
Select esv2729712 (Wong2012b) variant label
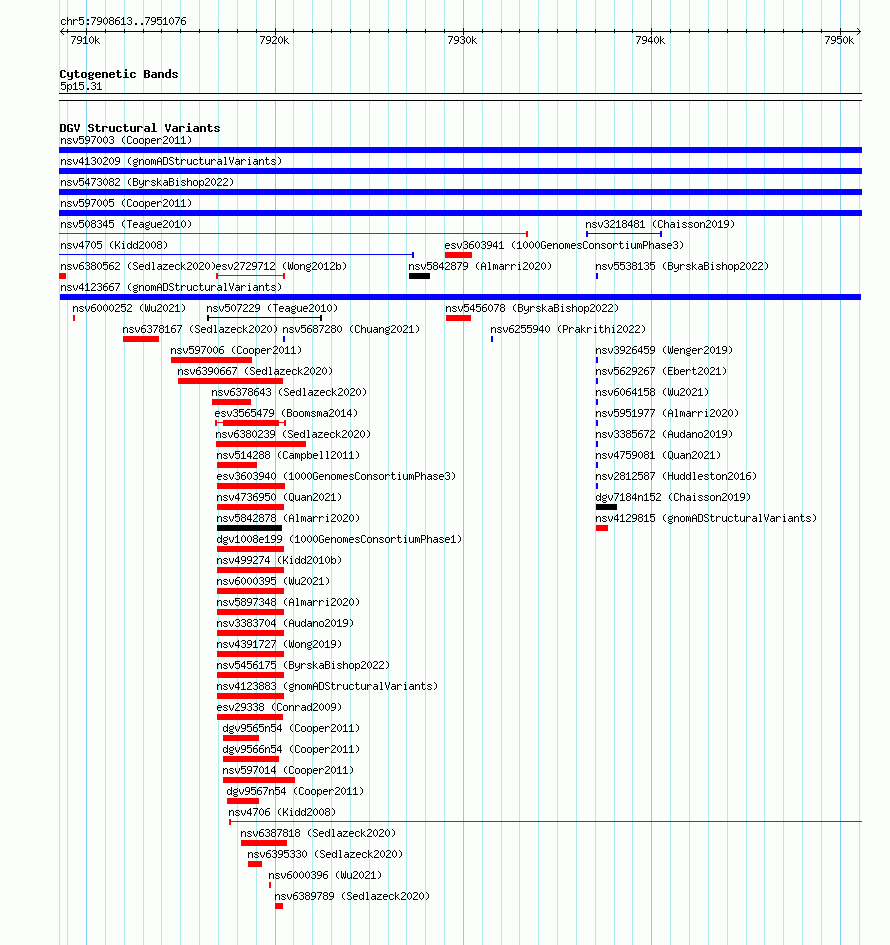tap(281, 266)
